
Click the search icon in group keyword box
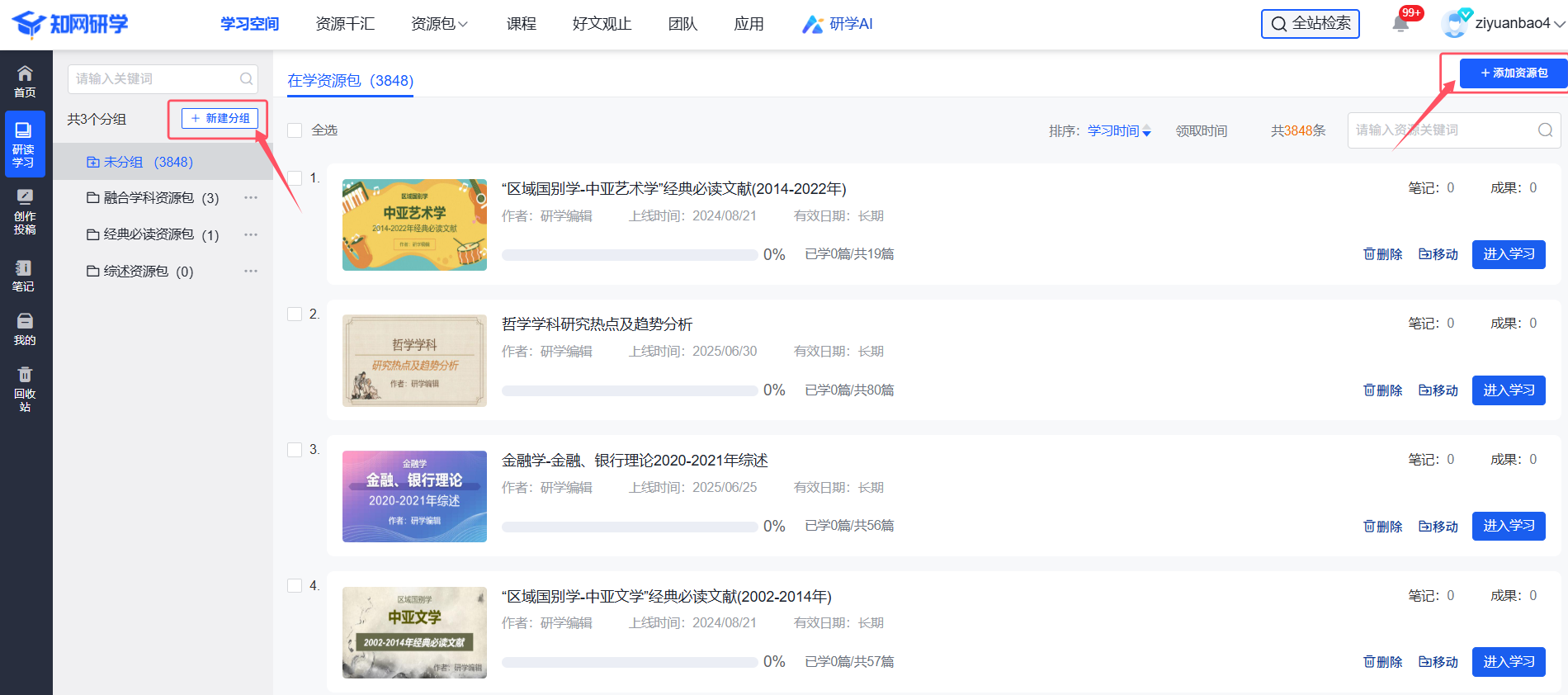click(x=246, y=79)
